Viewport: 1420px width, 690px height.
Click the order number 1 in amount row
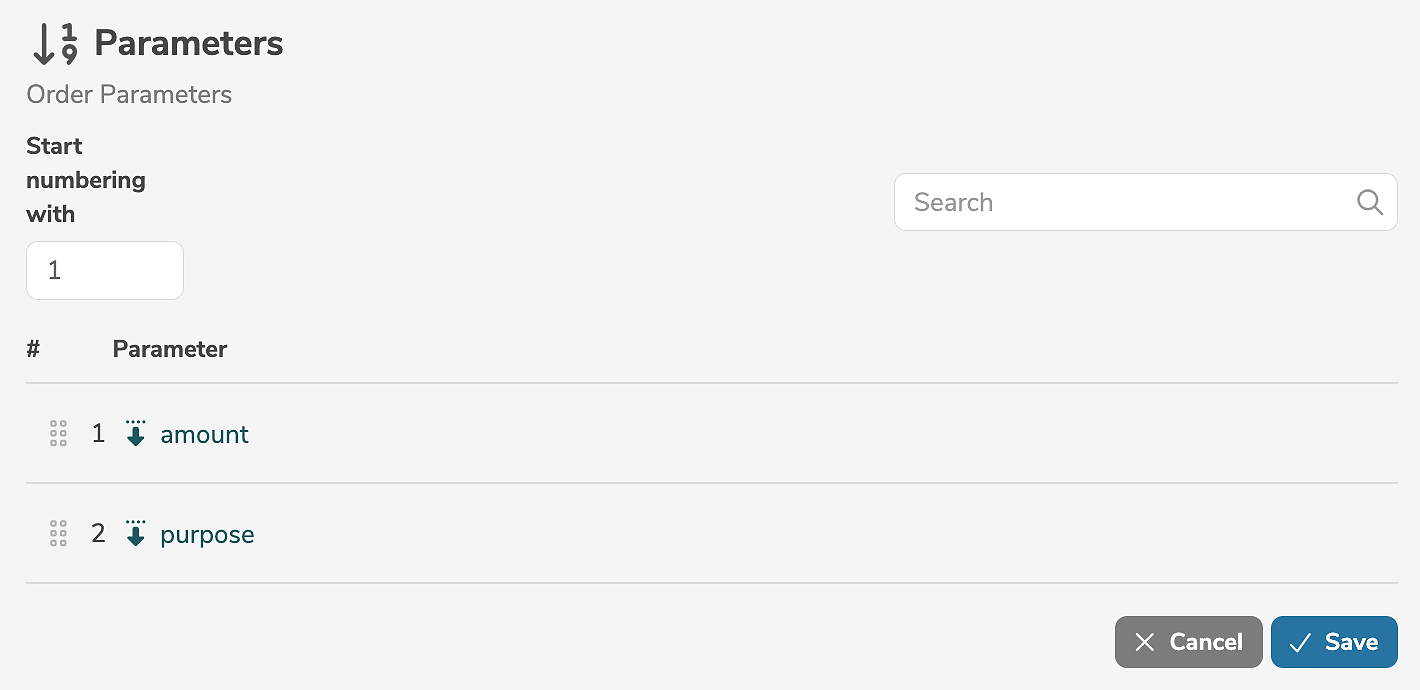(x=98, y=433)
